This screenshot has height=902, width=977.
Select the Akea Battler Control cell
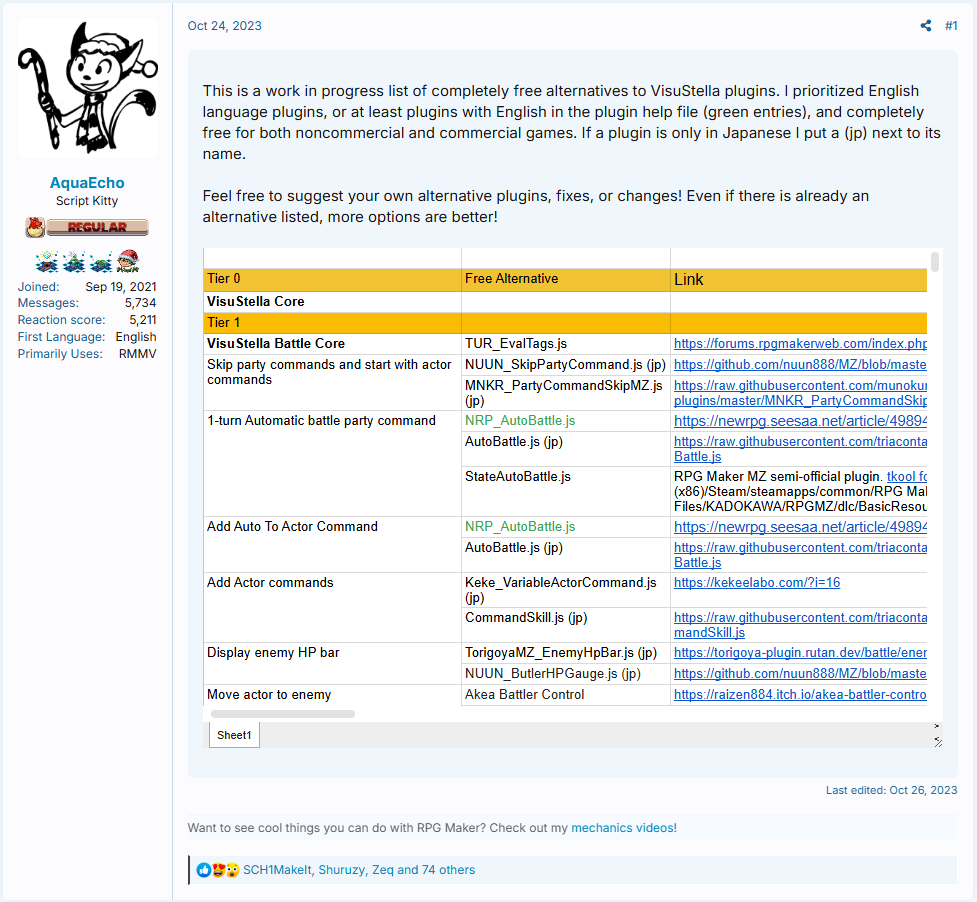[x=566, y=695]
